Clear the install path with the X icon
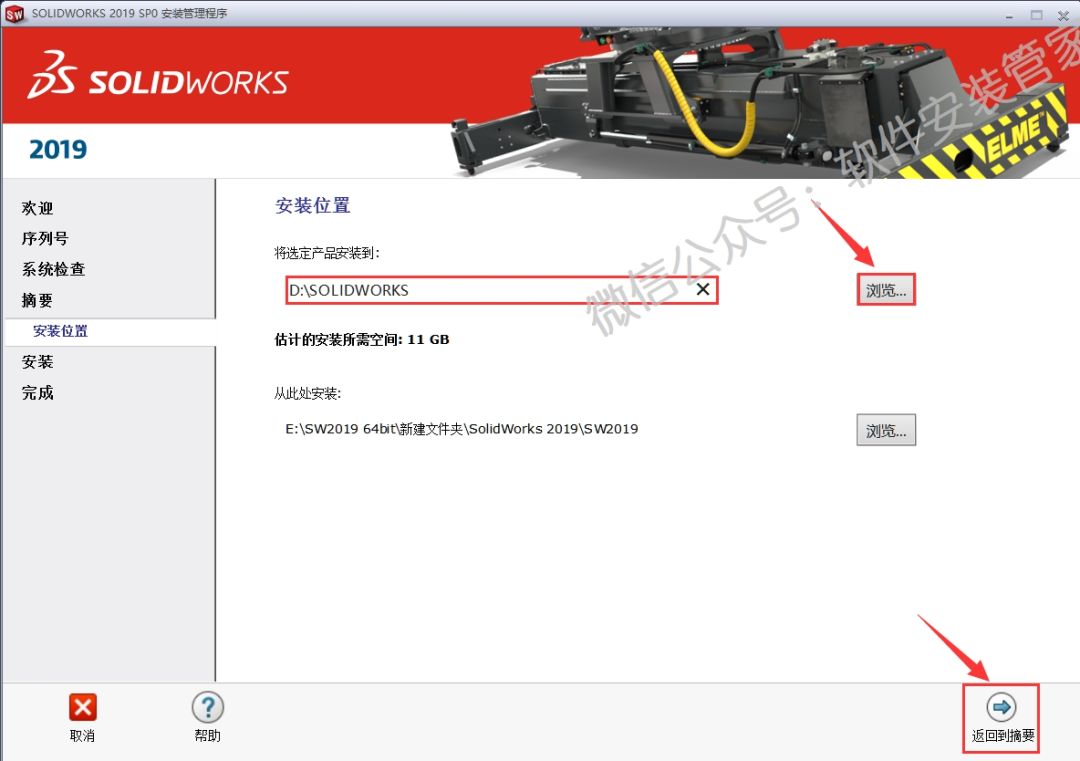Image resolution: width=1080 pixels, height=761 pixels. [703, 290]
